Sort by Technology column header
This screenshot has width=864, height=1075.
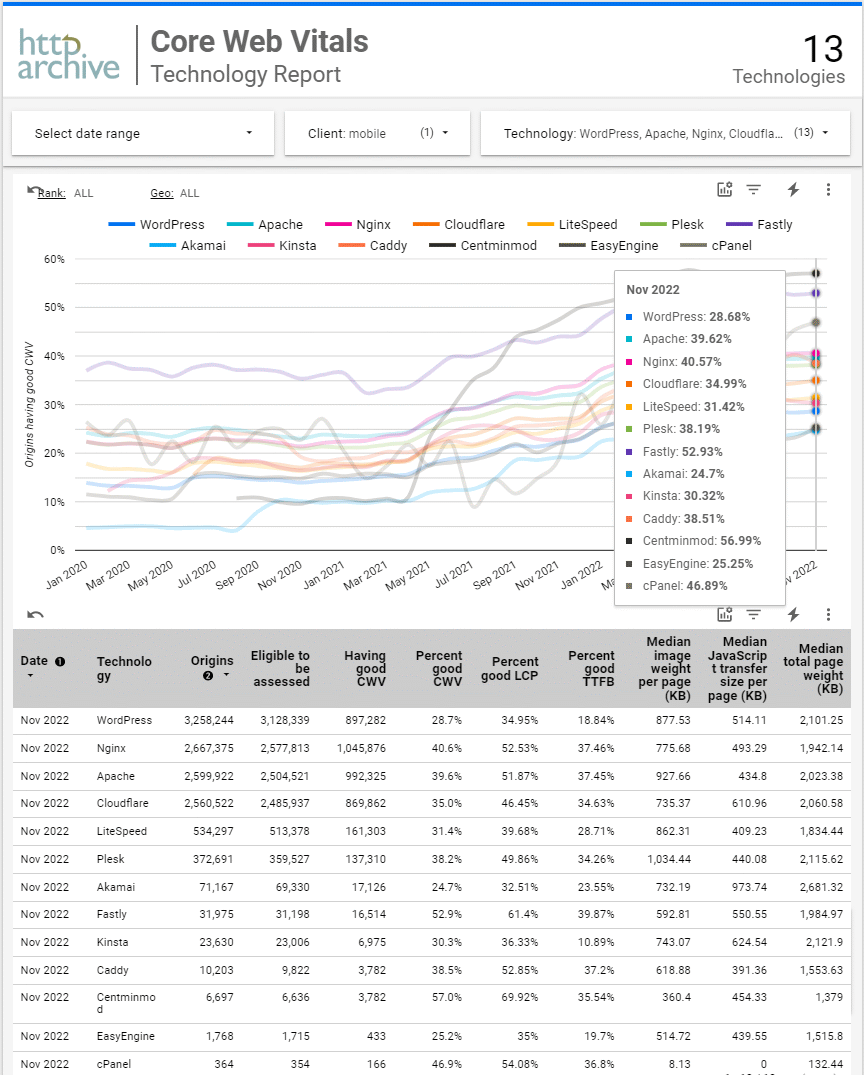(x=124, y=668)
